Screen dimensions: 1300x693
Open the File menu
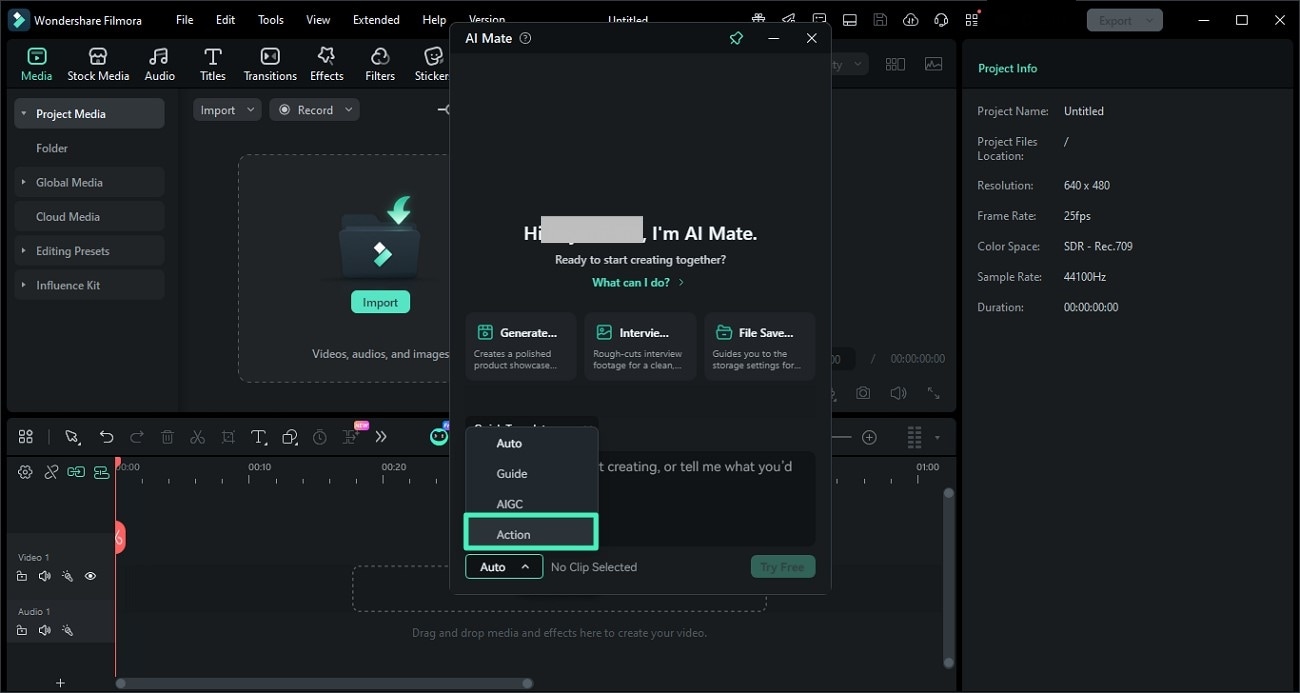(x=185, y=20)
